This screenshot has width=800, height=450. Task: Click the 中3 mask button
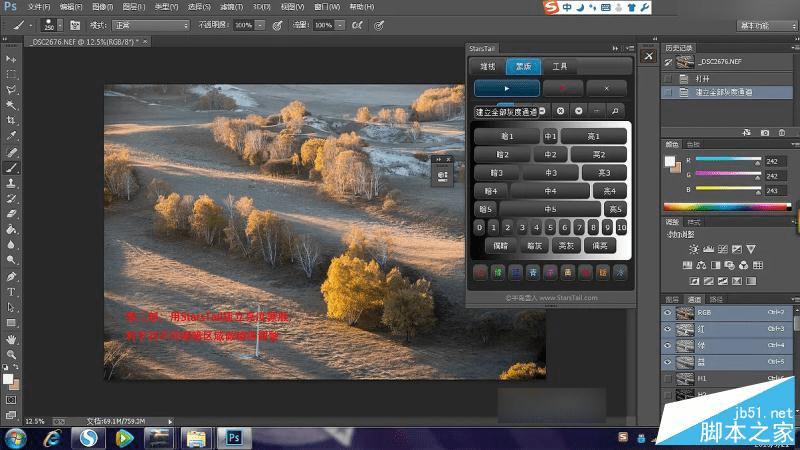pos(551,173)
